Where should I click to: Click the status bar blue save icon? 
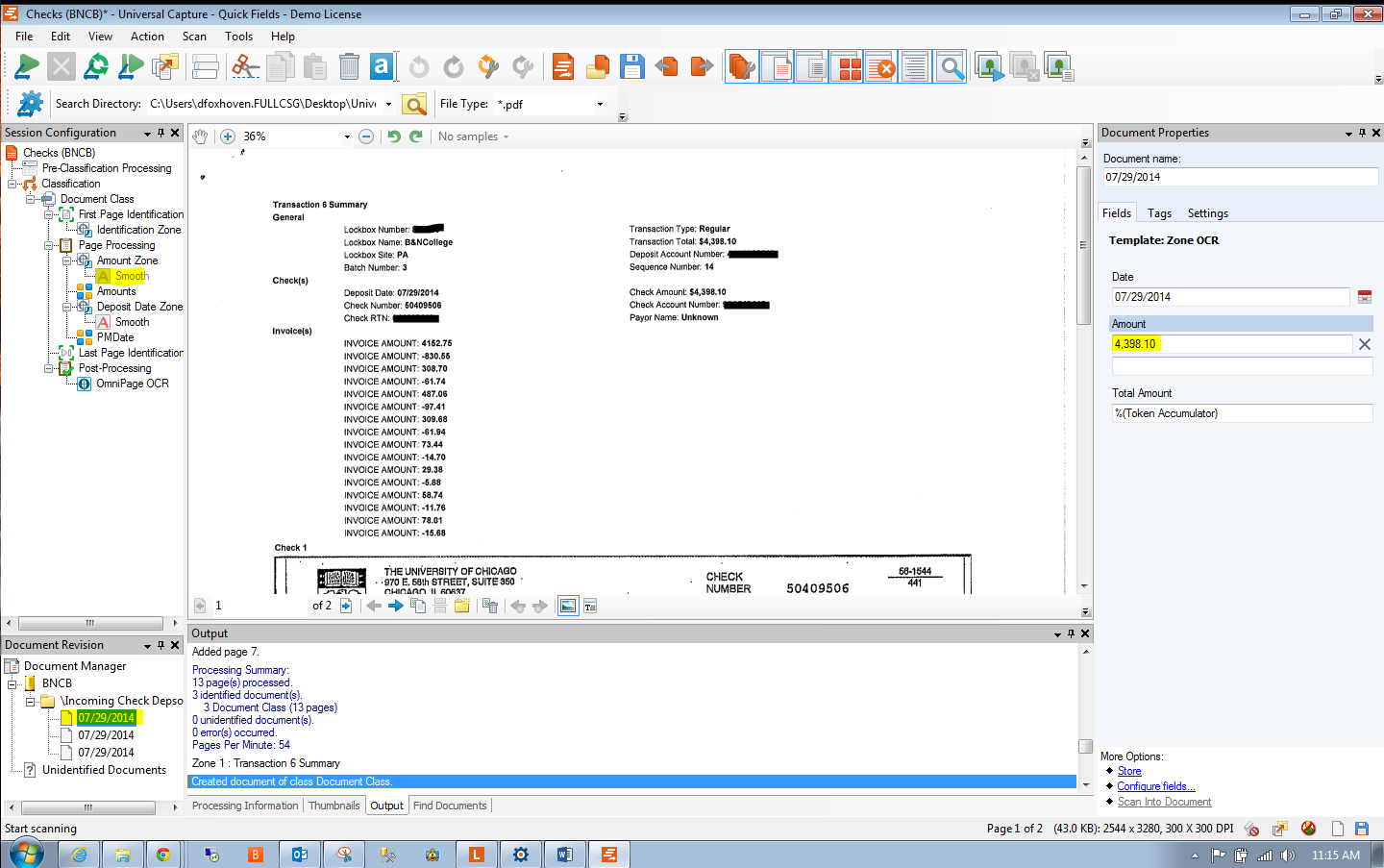click(1362, 829)
